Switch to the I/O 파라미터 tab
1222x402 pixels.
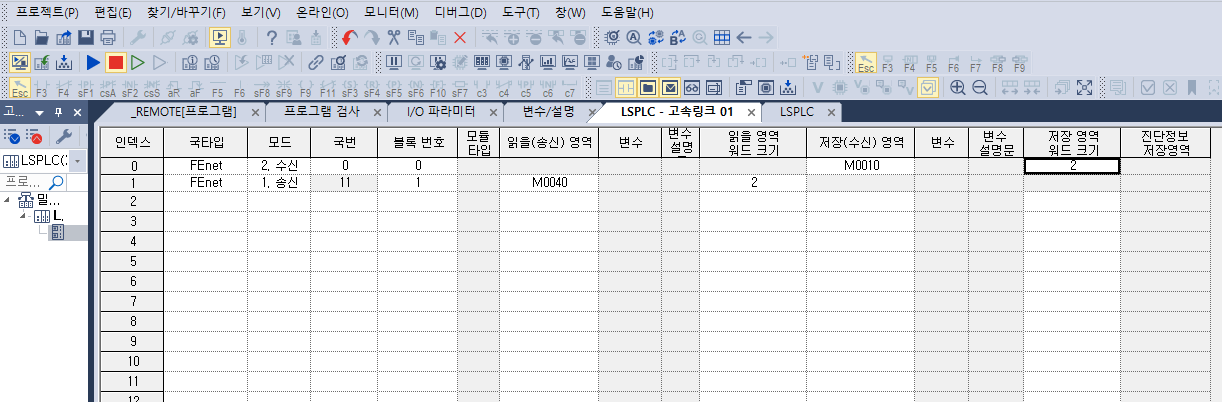point(441,111)
